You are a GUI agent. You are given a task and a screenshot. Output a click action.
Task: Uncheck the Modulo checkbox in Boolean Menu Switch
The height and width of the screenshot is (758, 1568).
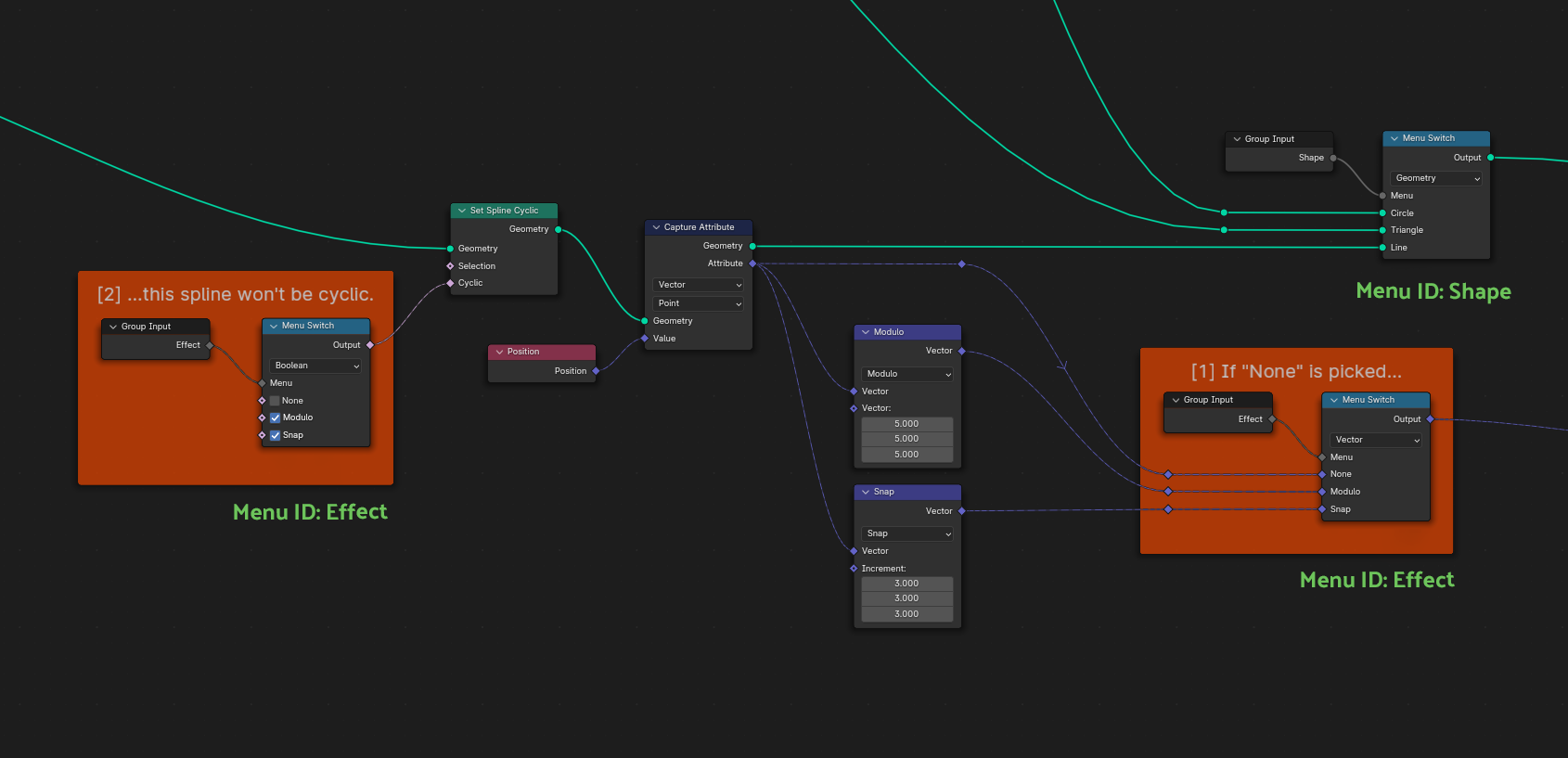pos(275,418)
